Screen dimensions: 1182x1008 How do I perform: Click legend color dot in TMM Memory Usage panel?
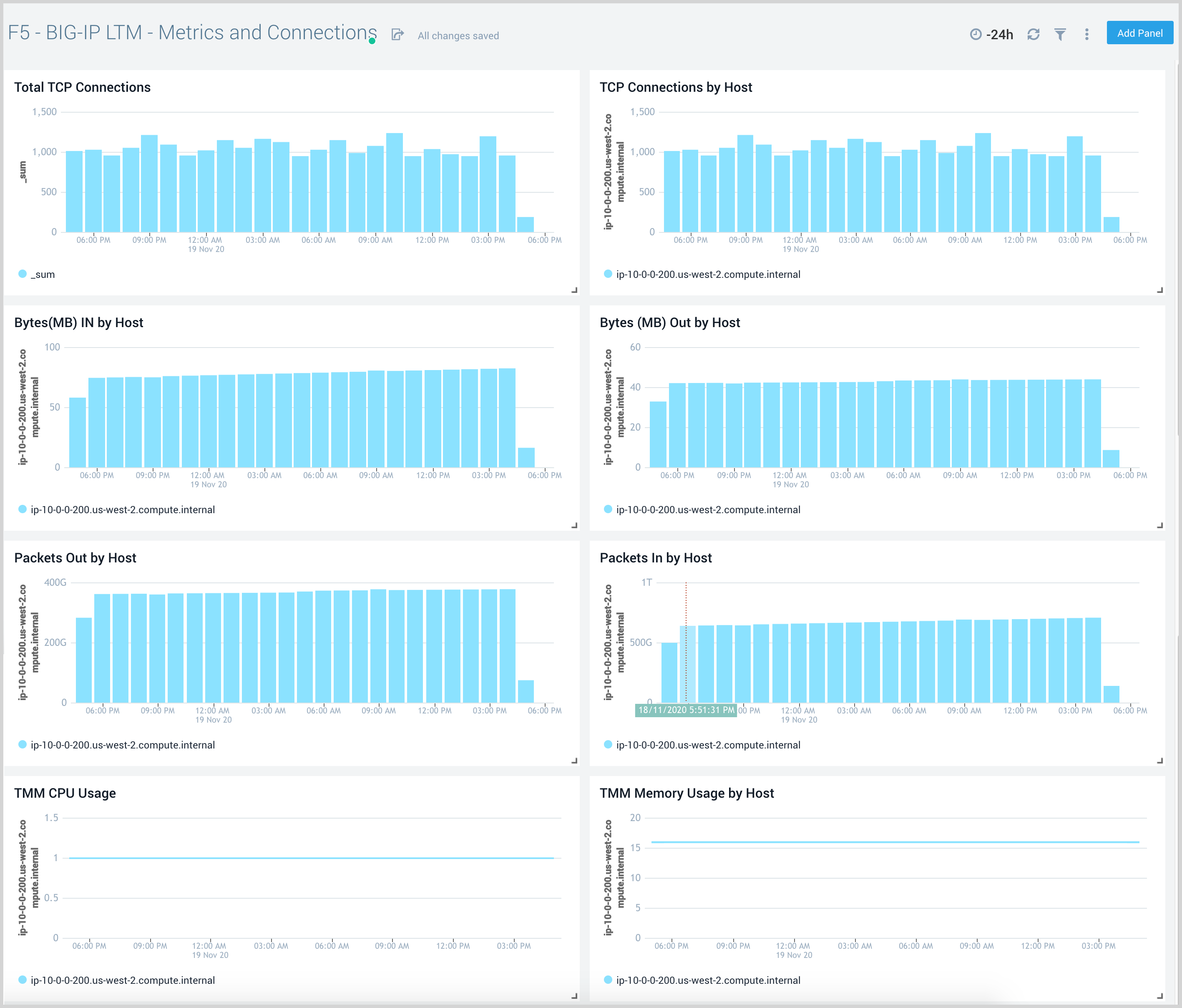pos(608,980)
